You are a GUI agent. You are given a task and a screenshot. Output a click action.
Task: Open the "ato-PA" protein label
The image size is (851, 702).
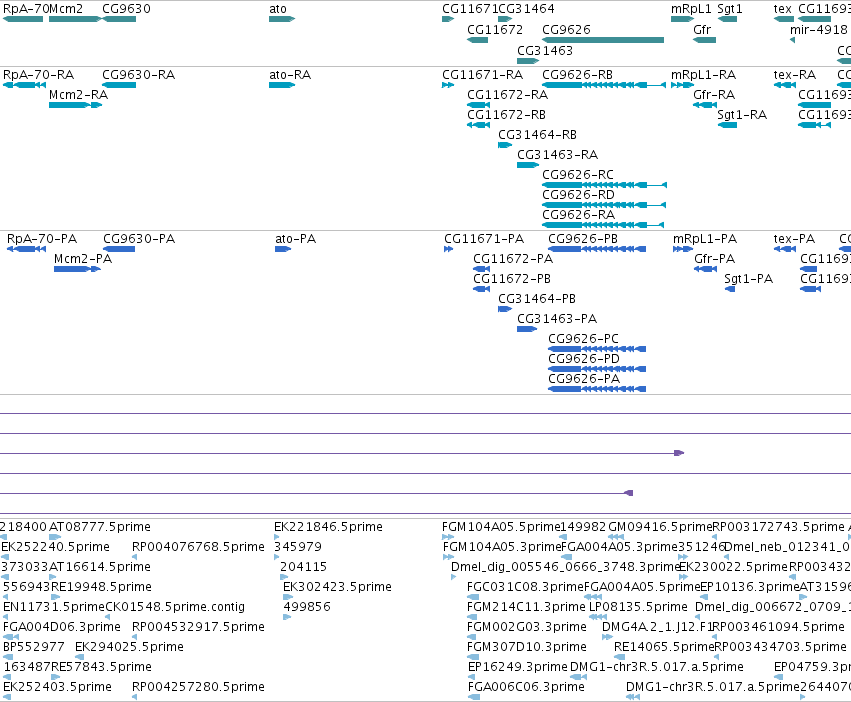tap(295, 238)
